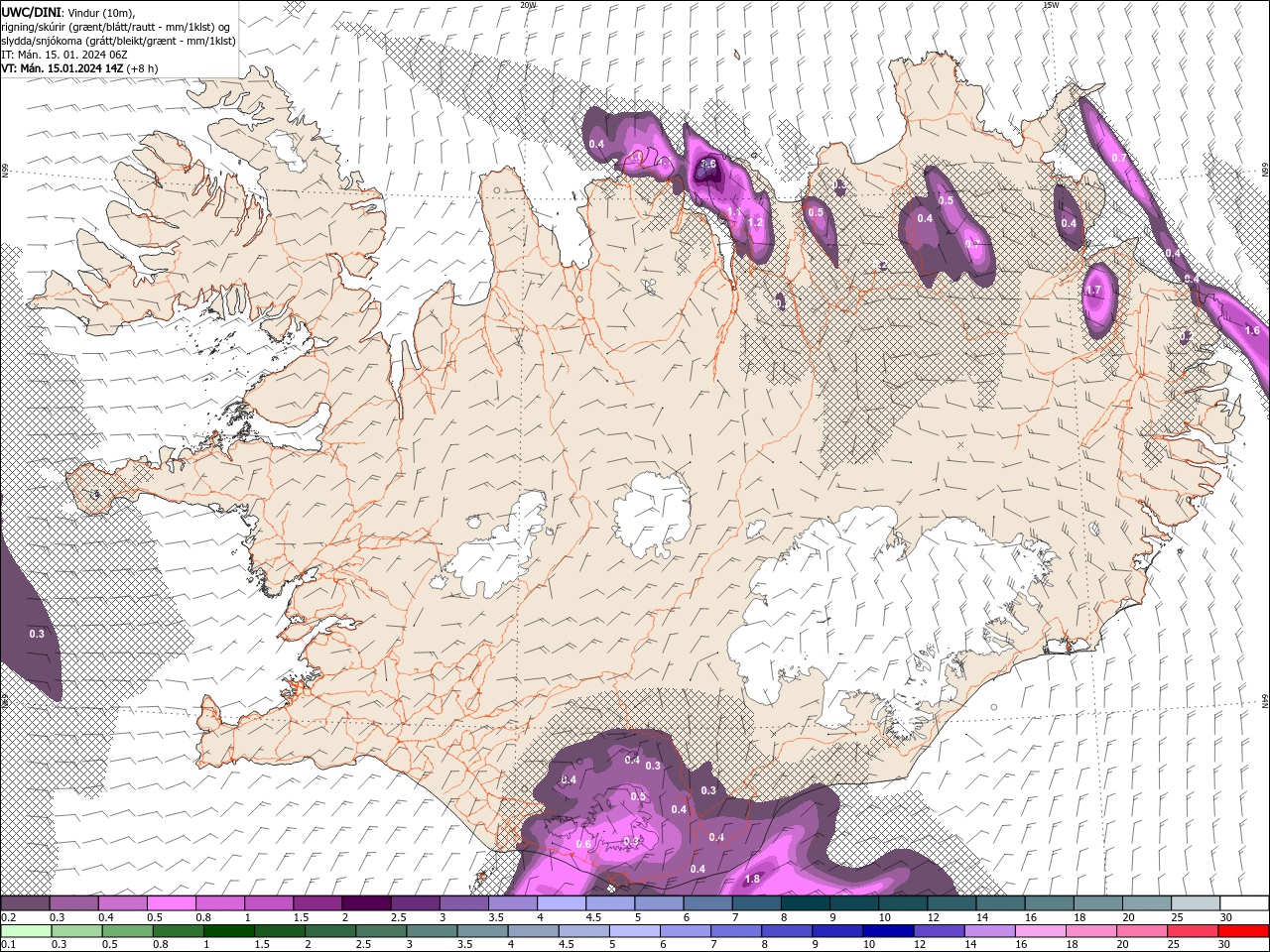Click the snow legend label 25

1176,917
